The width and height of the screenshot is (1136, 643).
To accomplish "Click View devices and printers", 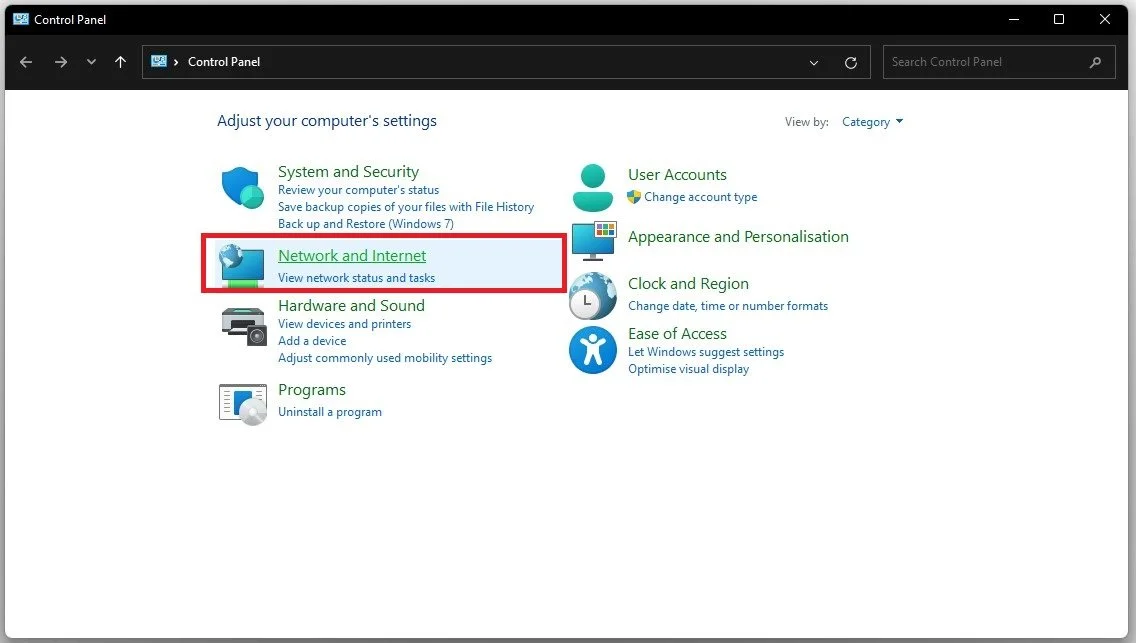I will [x=344, y=324].
